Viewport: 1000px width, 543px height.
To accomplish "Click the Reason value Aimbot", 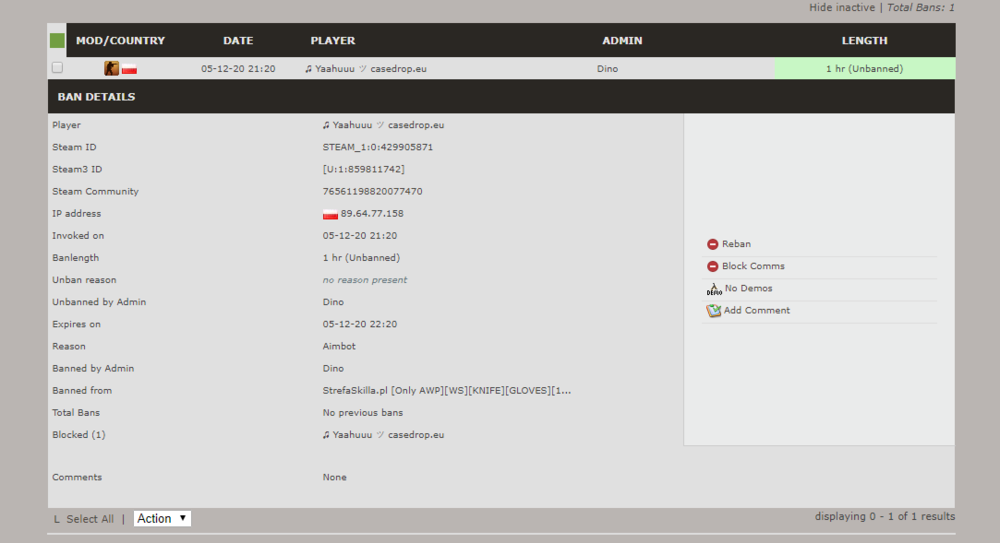I will point(339,346).
